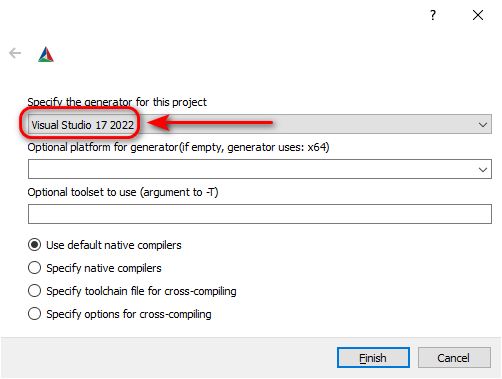The height and width of the screenshot is (379, 502).
Task: Open help with the question mark icon
Action: click(433, 15)
